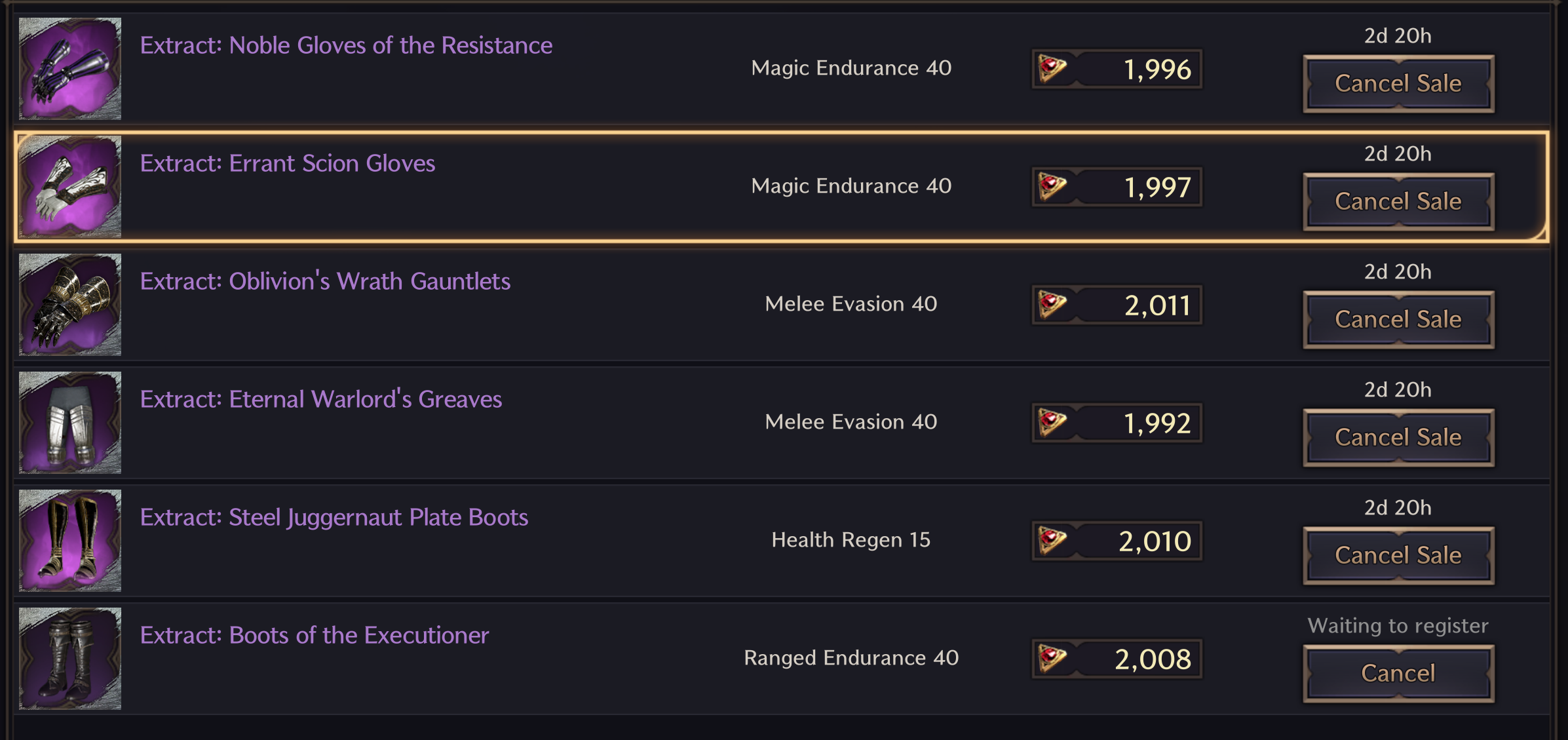Select the Oblivion's Wrath Gauntlets item icon
Screen dimensions: 1568x740
(70, 305)
